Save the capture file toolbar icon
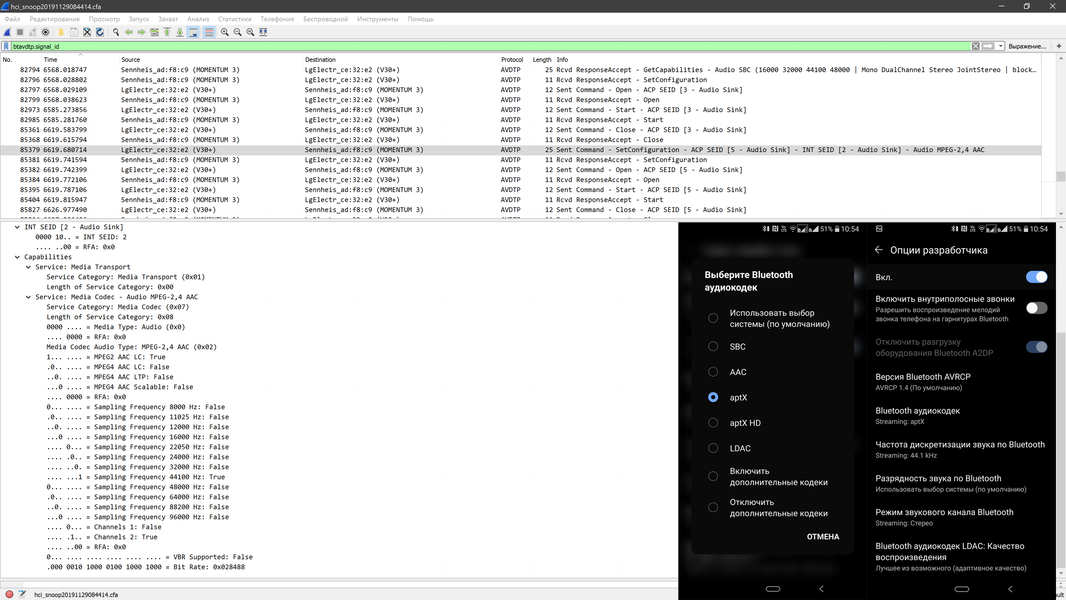 tap(73, 32)
